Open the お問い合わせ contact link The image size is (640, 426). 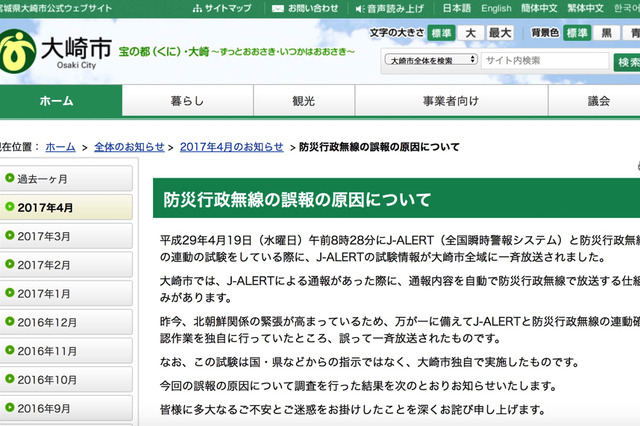click(x=313, y=8)
